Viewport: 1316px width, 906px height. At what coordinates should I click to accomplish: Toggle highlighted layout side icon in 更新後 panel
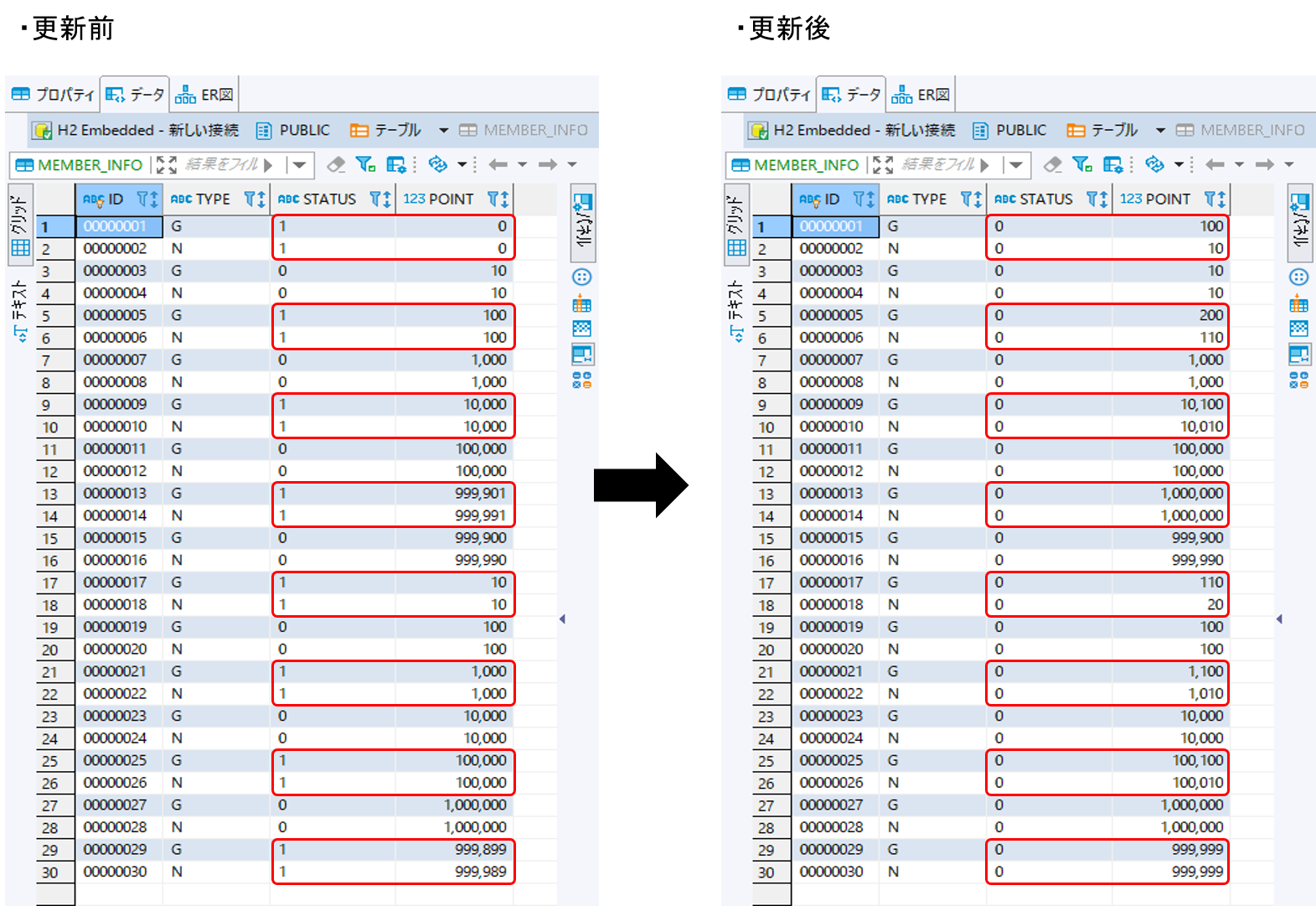coord(1299,355)
